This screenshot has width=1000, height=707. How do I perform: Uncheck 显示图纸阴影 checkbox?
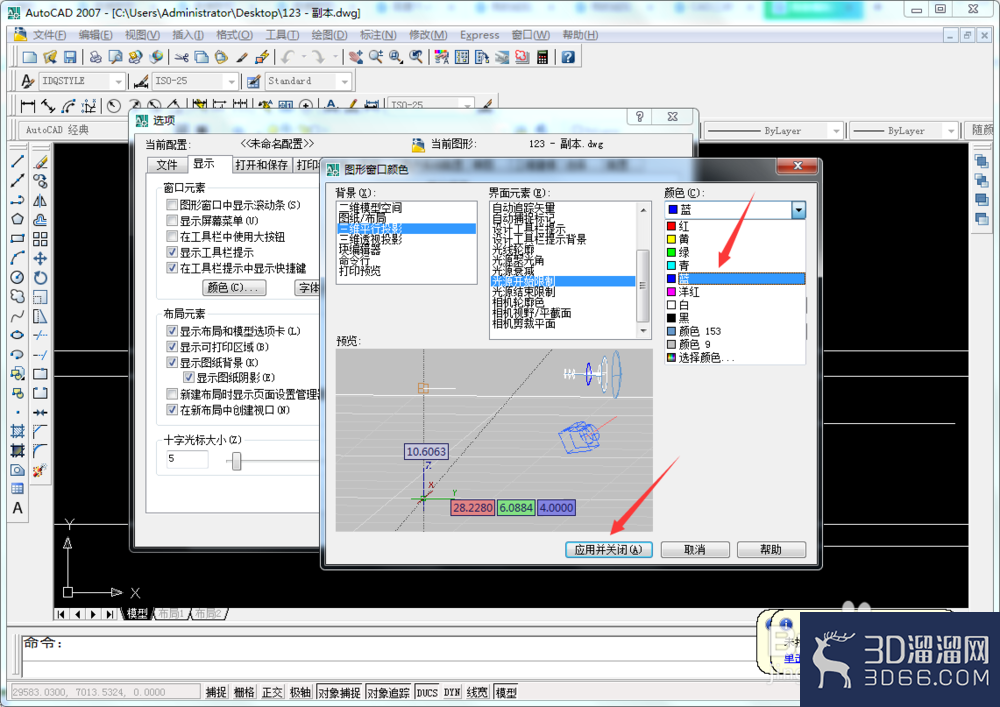pos(188,377)
